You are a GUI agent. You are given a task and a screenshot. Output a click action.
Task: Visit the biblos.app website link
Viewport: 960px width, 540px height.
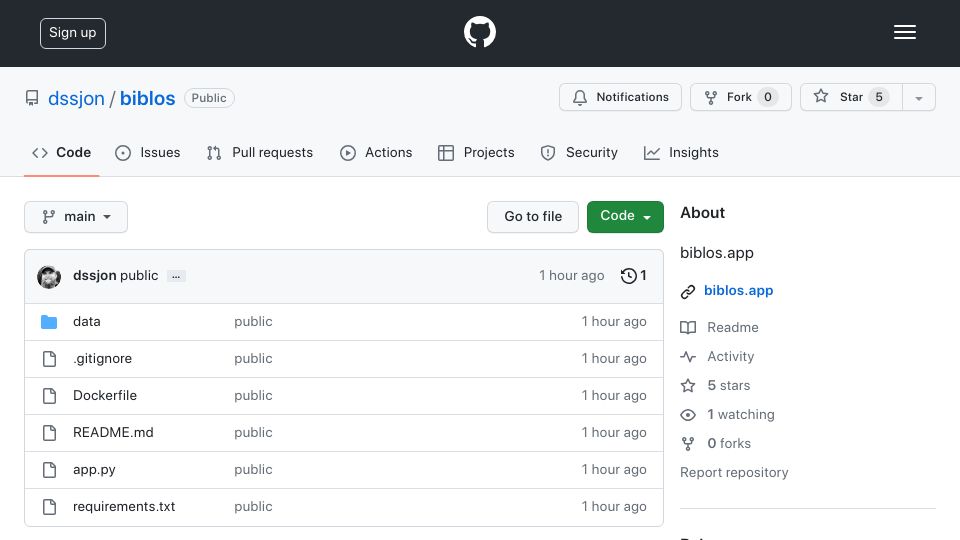738,291
